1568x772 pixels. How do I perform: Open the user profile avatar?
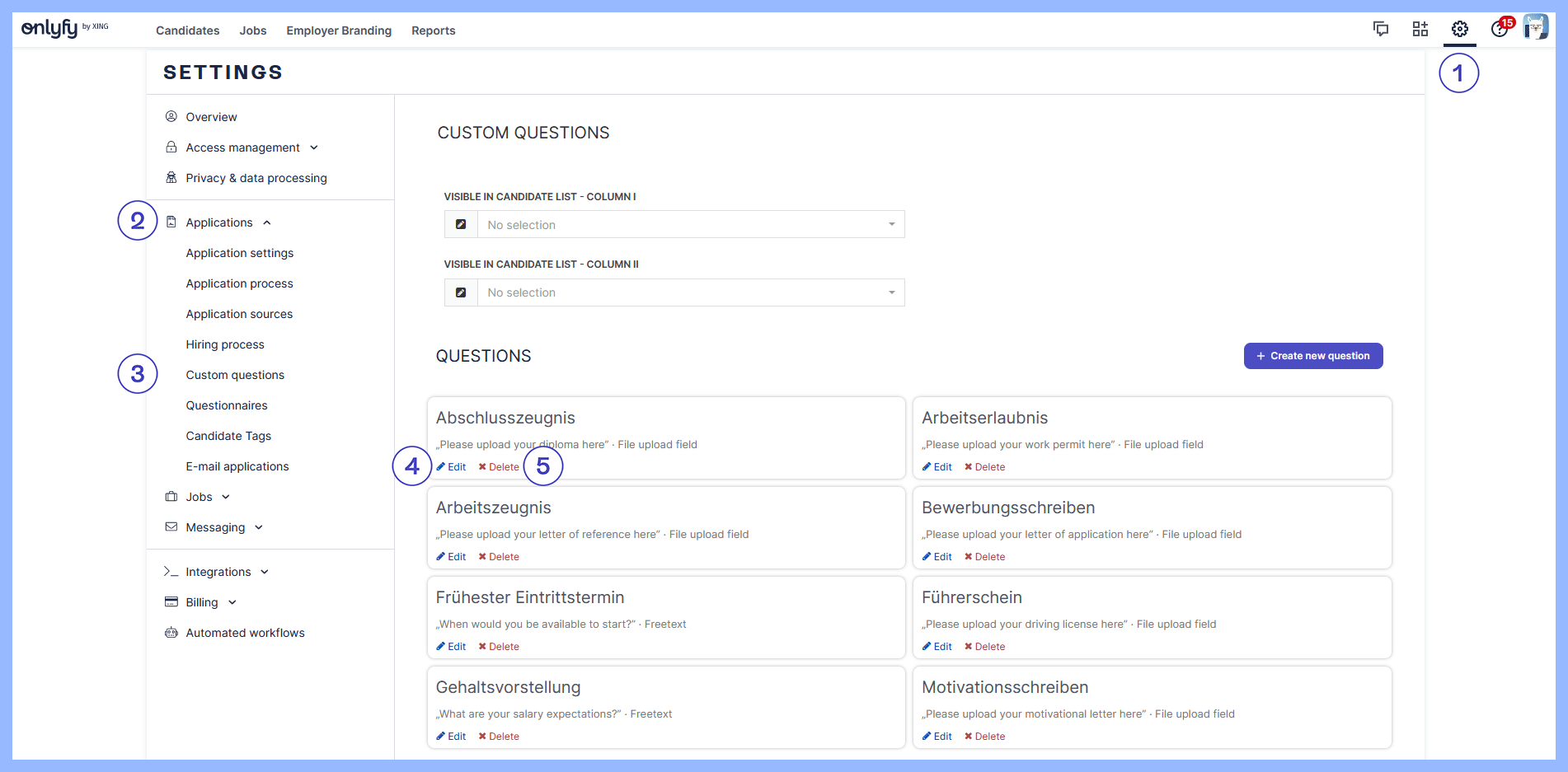click(x=1535, y=27)
